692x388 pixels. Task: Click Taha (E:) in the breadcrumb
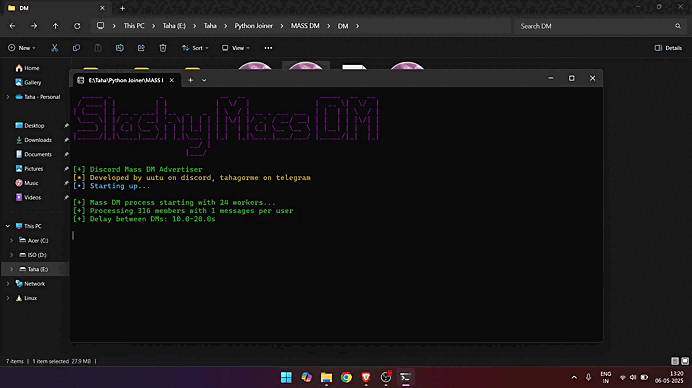(174, 26)
